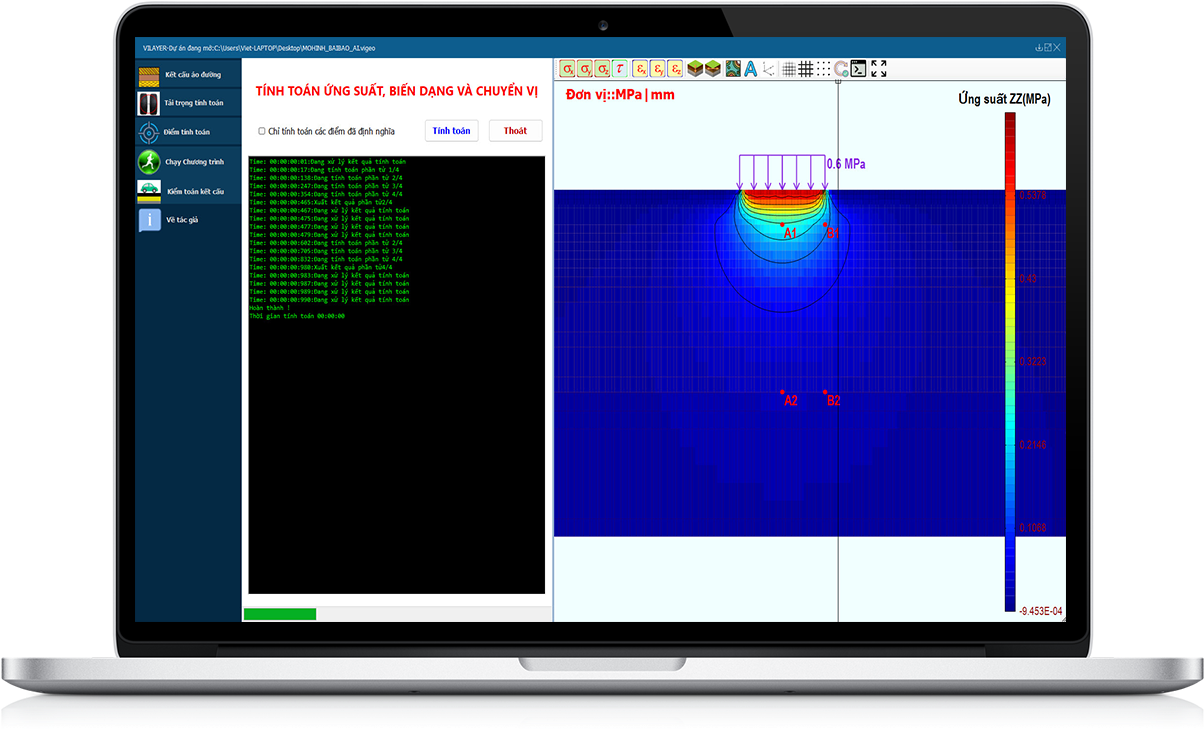
Task: Enable 'Chỉ tính toán các điểm đã định nghĩa'
Action: (x=262, y=131)
